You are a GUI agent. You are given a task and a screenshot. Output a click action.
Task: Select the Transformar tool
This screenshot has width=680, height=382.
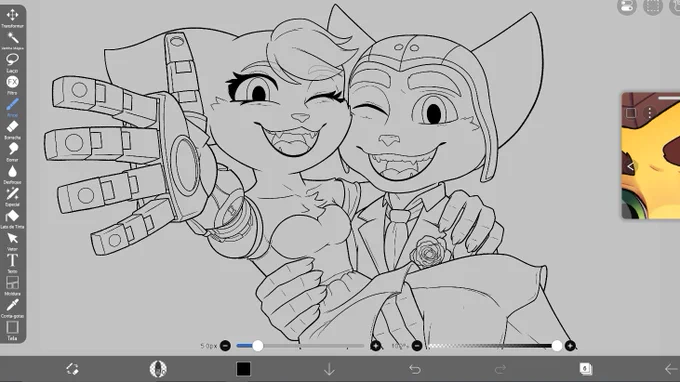tap(12, 17)
